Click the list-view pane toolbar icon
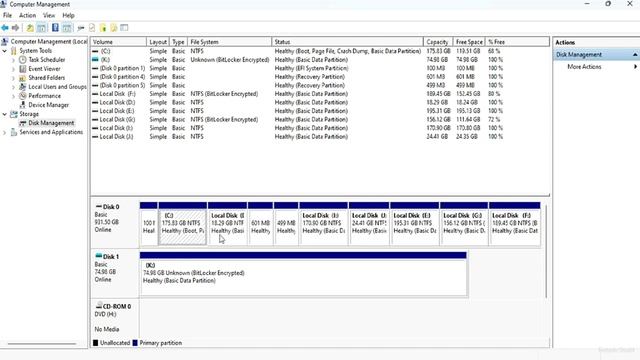This screenshot has width=640, height=360. click(124, 28)
